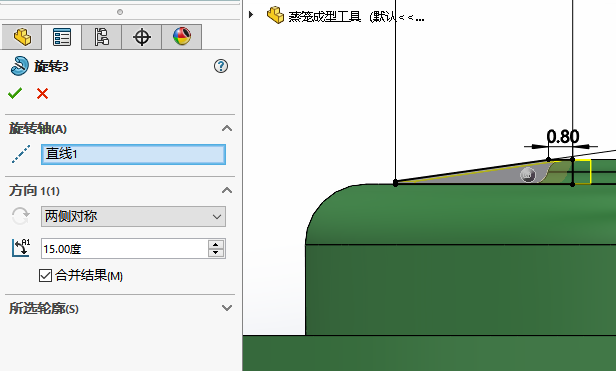Viewport: 616px width, 371px height.
Task: Open the FeatureManager design tree tab
Action: pyautogui.click(x=22, y=37)
